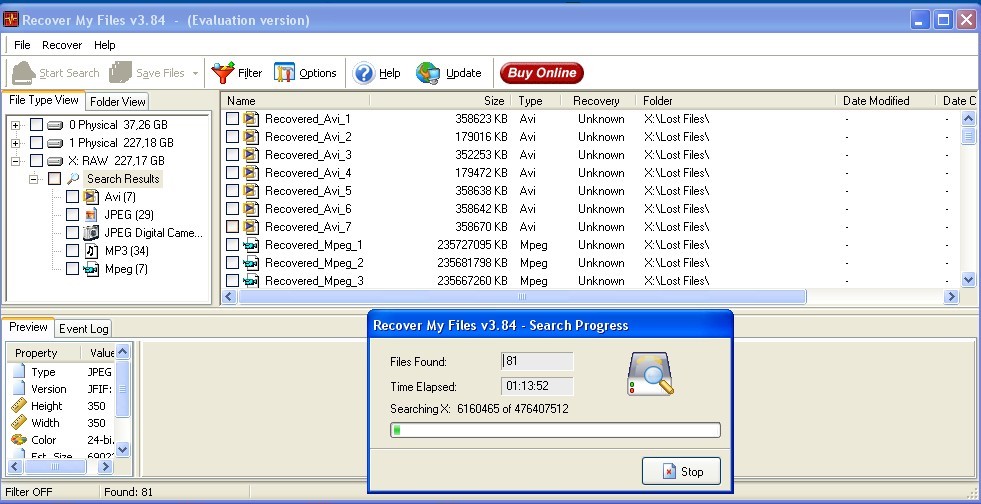981x504 pixels.
Task: Click the file list scroll-down arrow
Action: [x=968, y=280]
